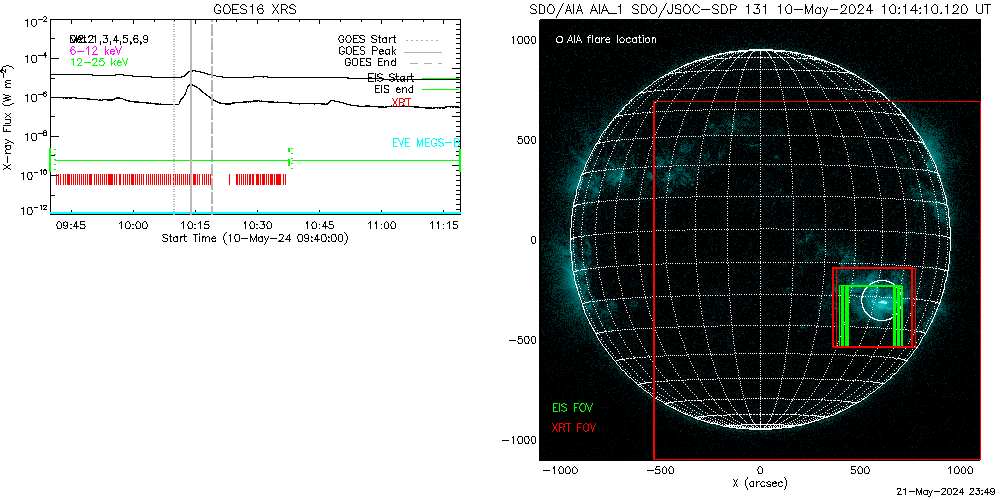This screenshot has width=1000, height=500.
Task: Click the 6-12 keV legend label
Action: pyautogui.click(x=96, y=50)
